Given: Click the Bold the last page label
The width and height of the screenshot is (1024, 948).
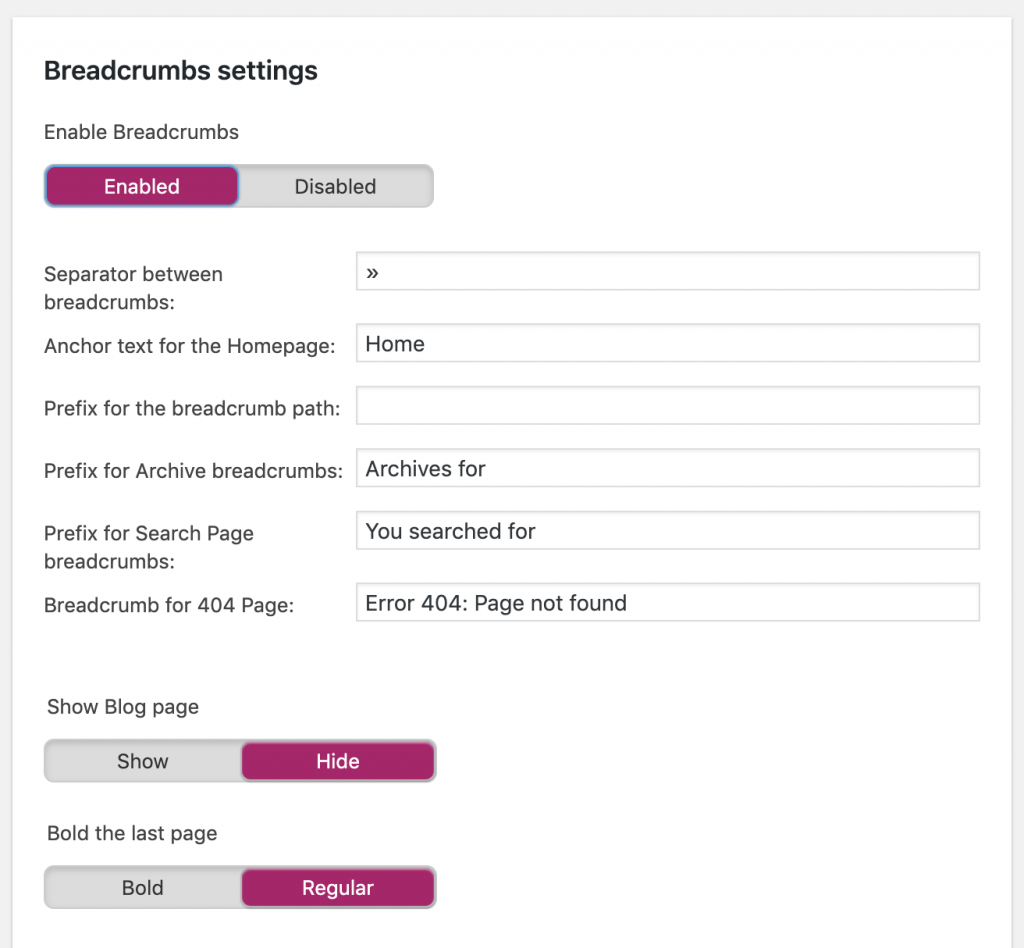Looking at the screenshot, I should point(131,833).
